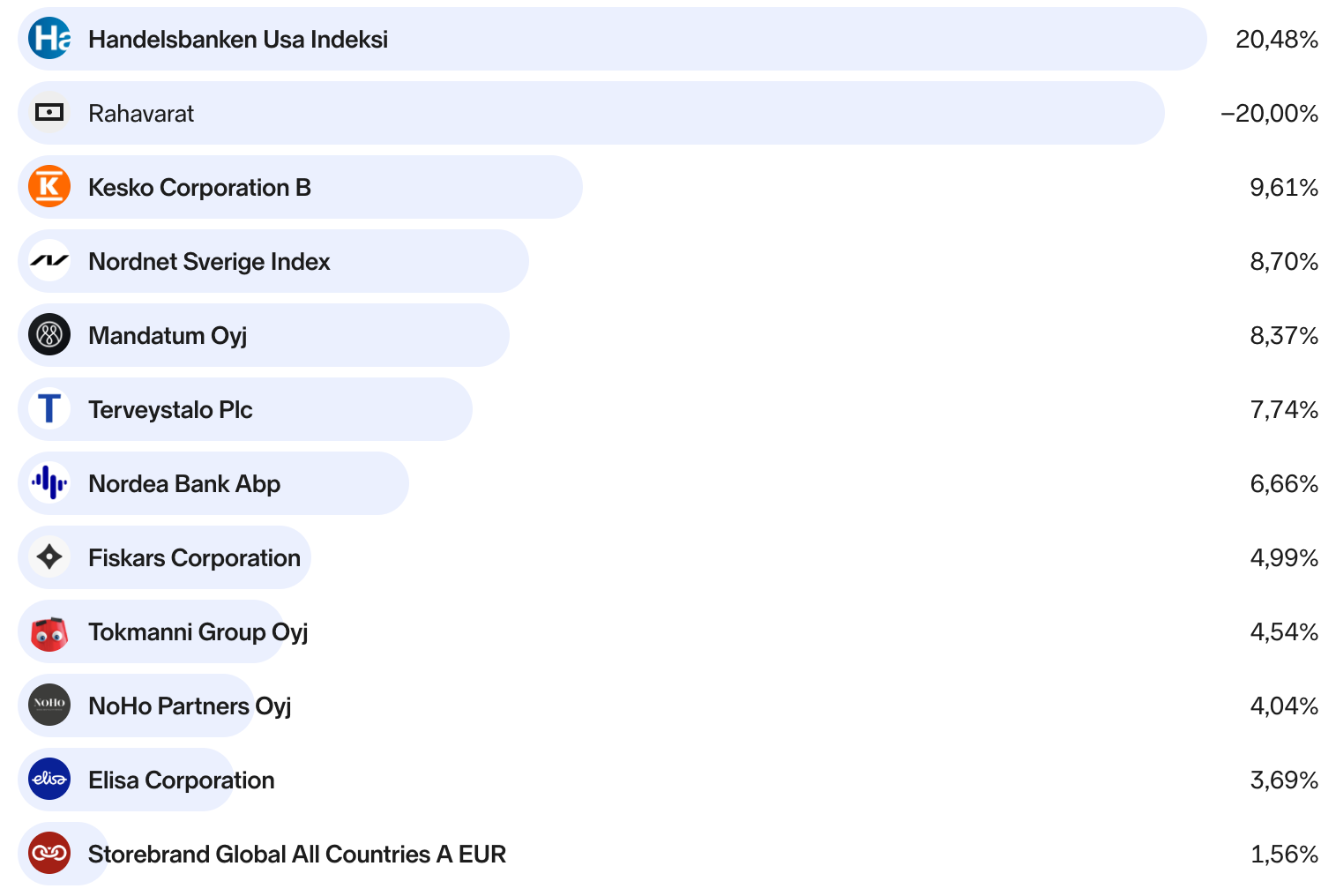Click the red Storebrand logo icon
Viewport: 1321px width, 896px height.
coord(49,854)
